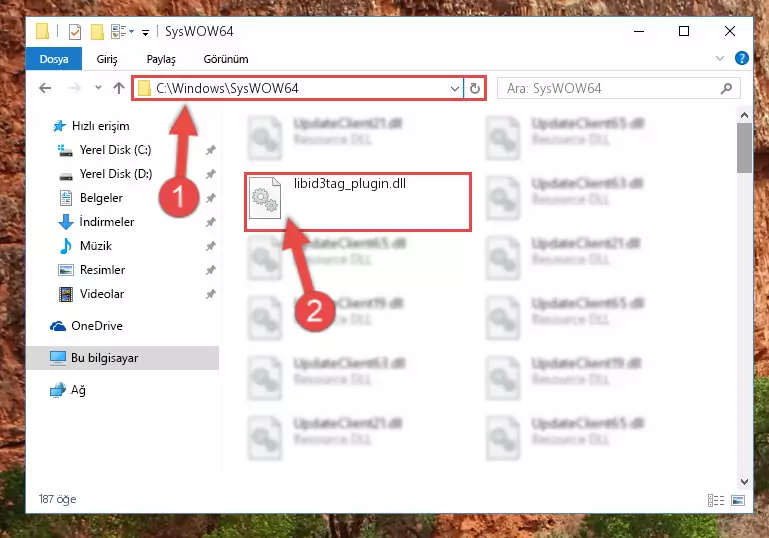This screenshot has height=538, width=769.
Task: Open the Paylaş ribbon tab
Action: tap(161, 59)
